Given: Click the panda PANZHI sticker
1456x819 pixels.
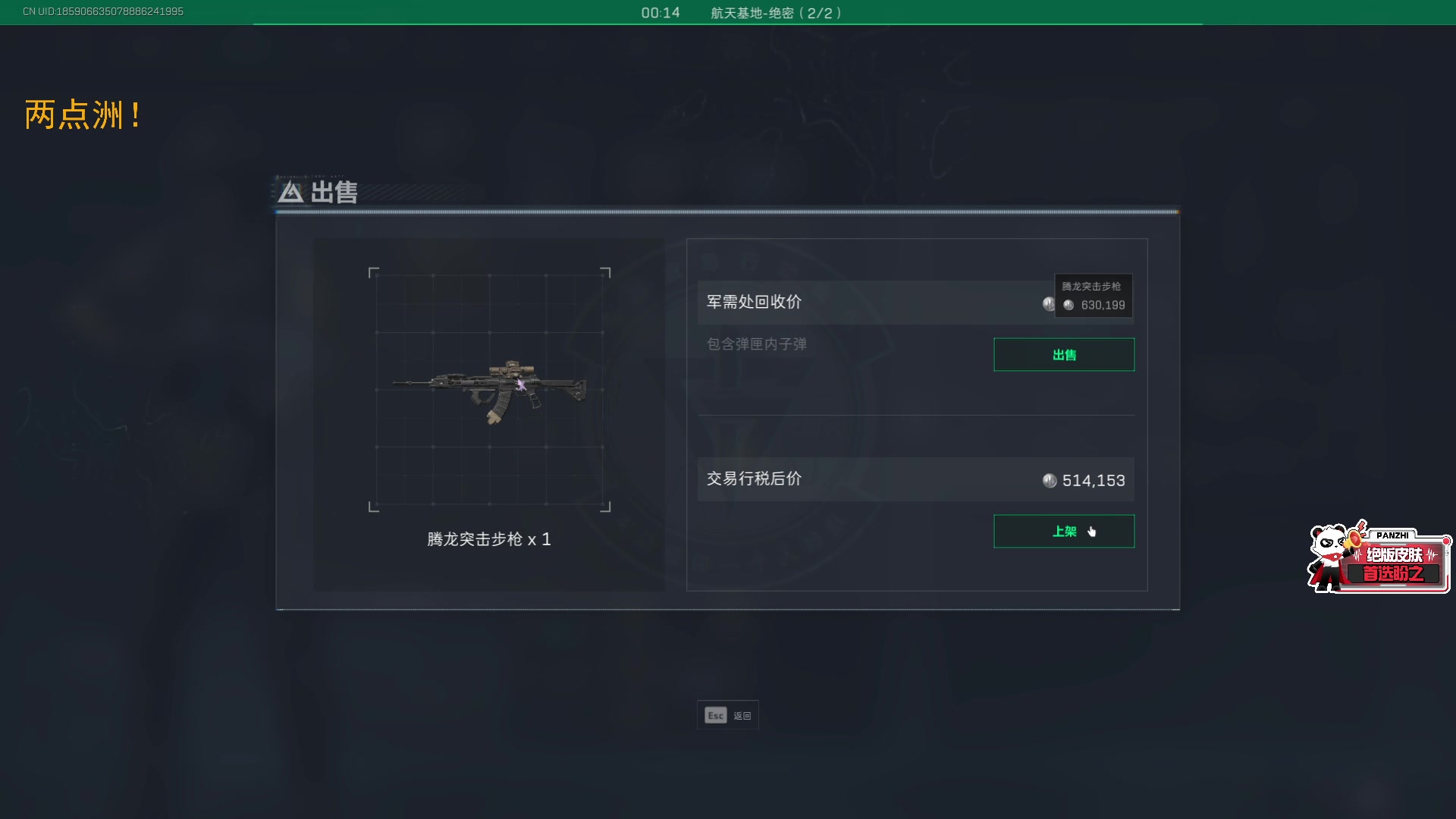Looking at the screenshot, I should click(1379, 557).
